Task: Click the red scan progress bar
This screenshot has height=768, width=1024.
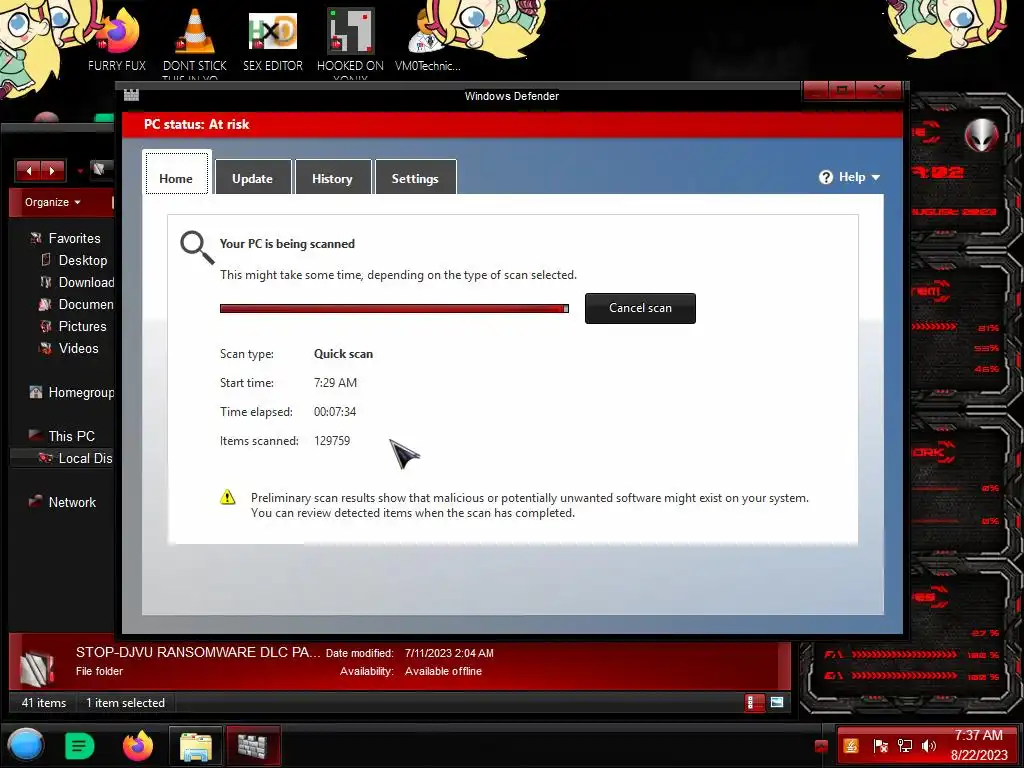Action: click(x=394, y=308)
